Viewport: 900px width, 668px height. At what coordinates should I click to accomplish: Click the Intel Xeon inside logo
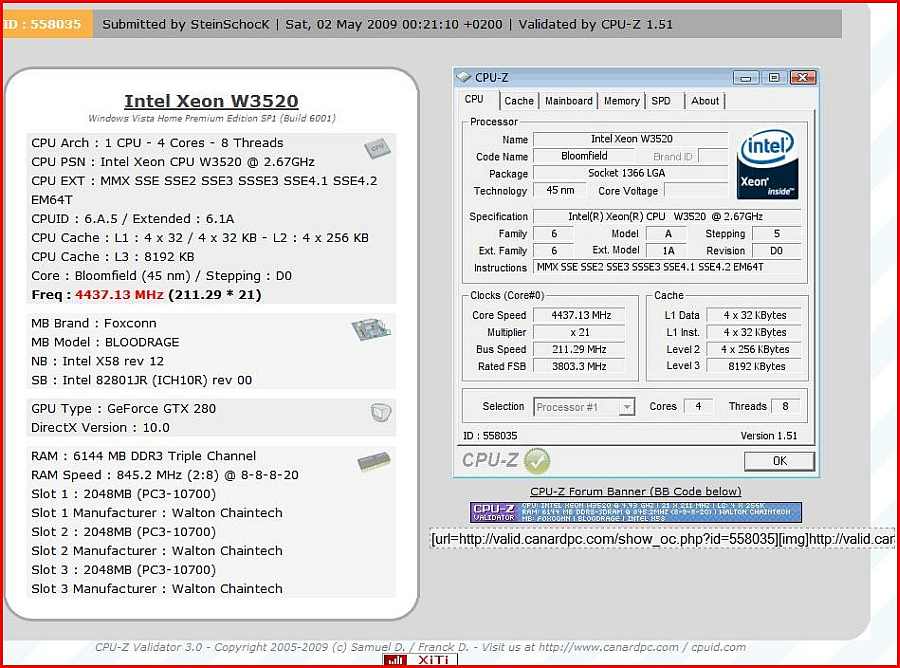[x=767, y=165]
